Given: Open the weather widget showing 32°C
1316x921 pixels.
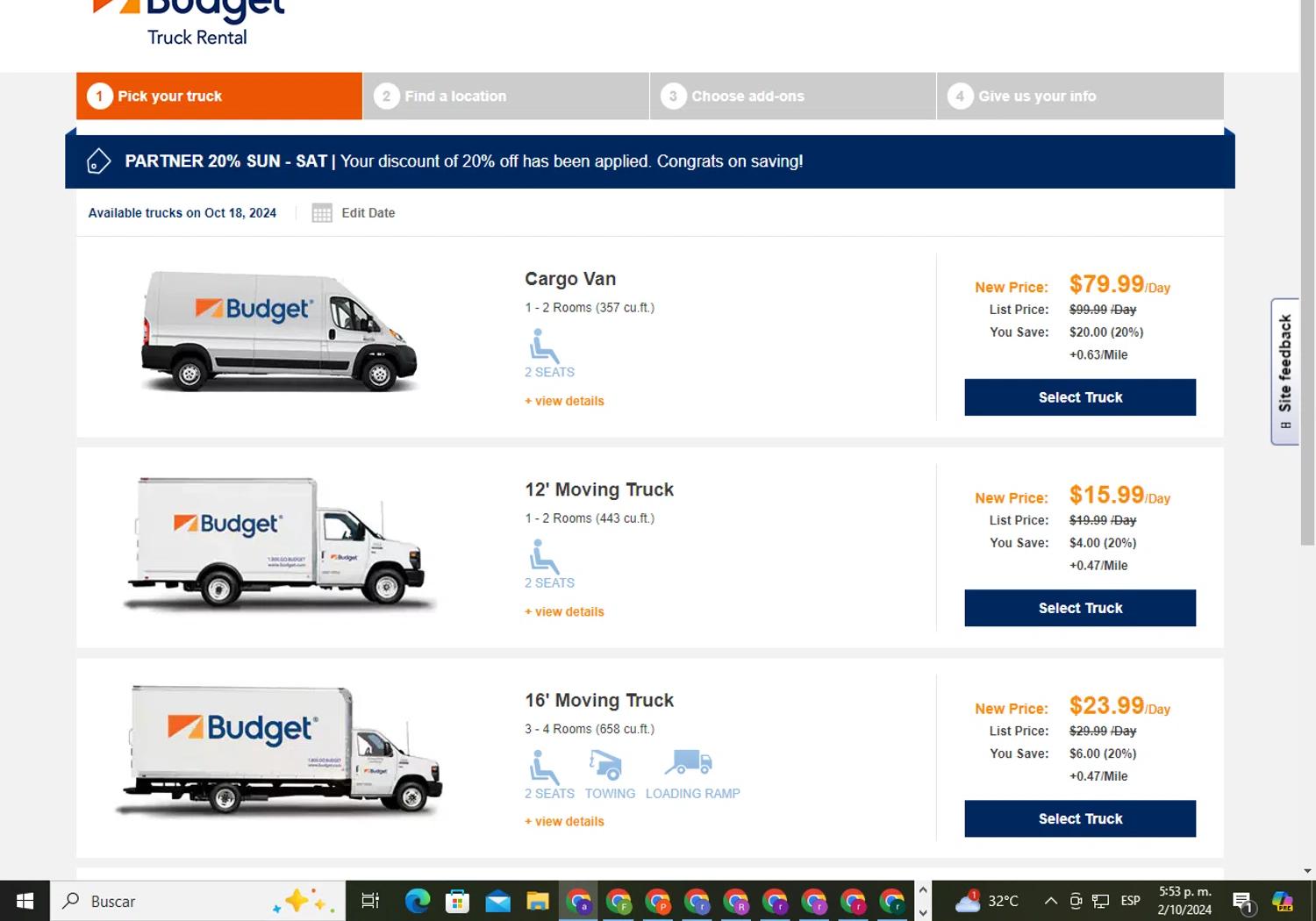Looking at the screenshot, I should coord(987,901).
